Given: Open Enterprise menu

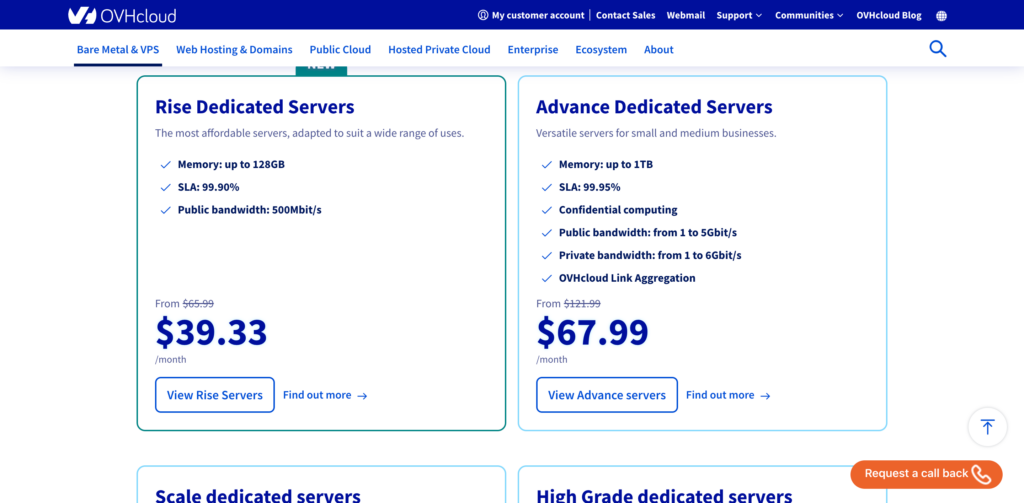Looking at the screenshot, I should click(x=533, y=50).
